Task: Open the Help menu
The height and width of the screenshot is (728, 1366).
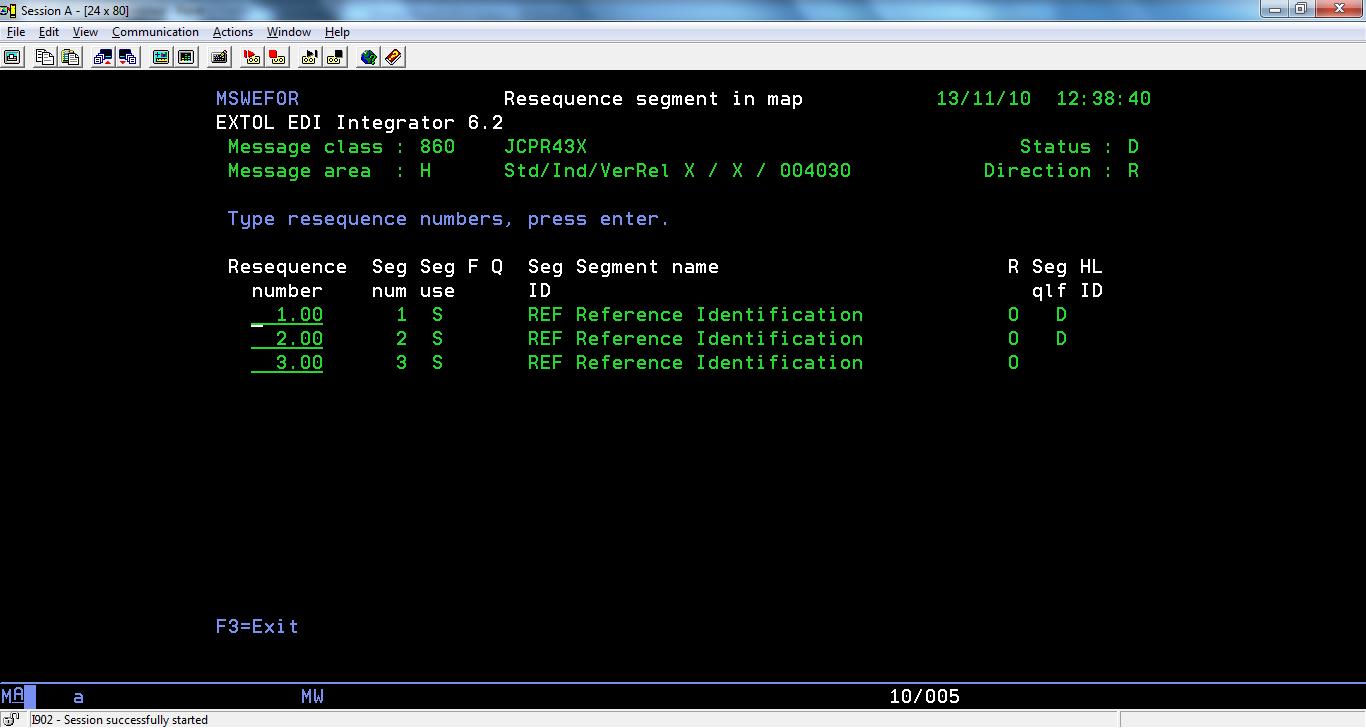Action: coord(337,32)
